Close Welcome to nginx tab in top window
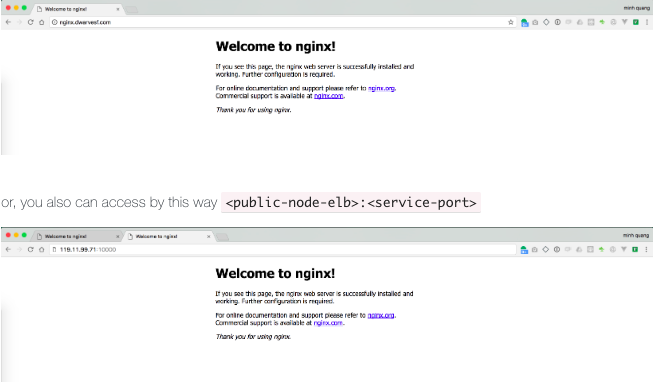This screenshot has height=383, width=656. pyautogui.click(x=118, y=9)
